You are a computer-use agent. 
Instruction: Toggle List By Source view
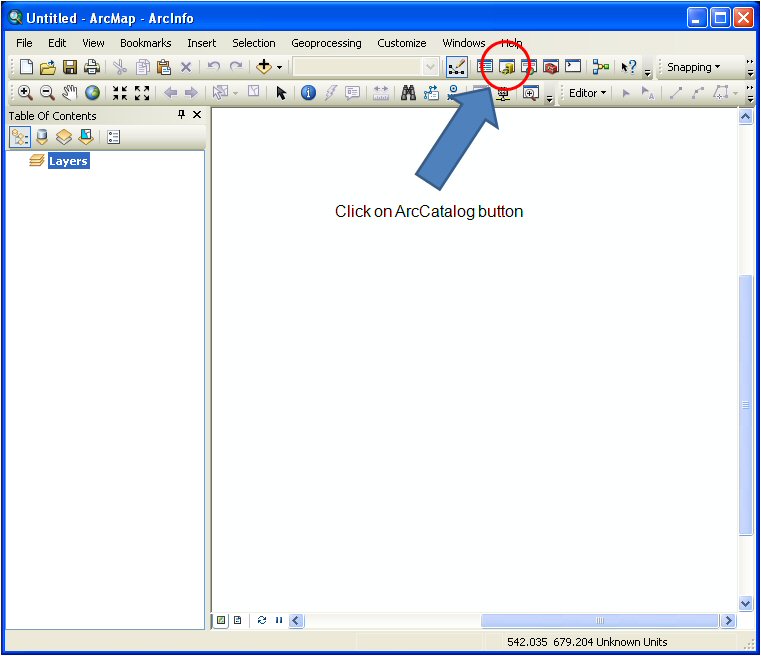coord(42,137)
